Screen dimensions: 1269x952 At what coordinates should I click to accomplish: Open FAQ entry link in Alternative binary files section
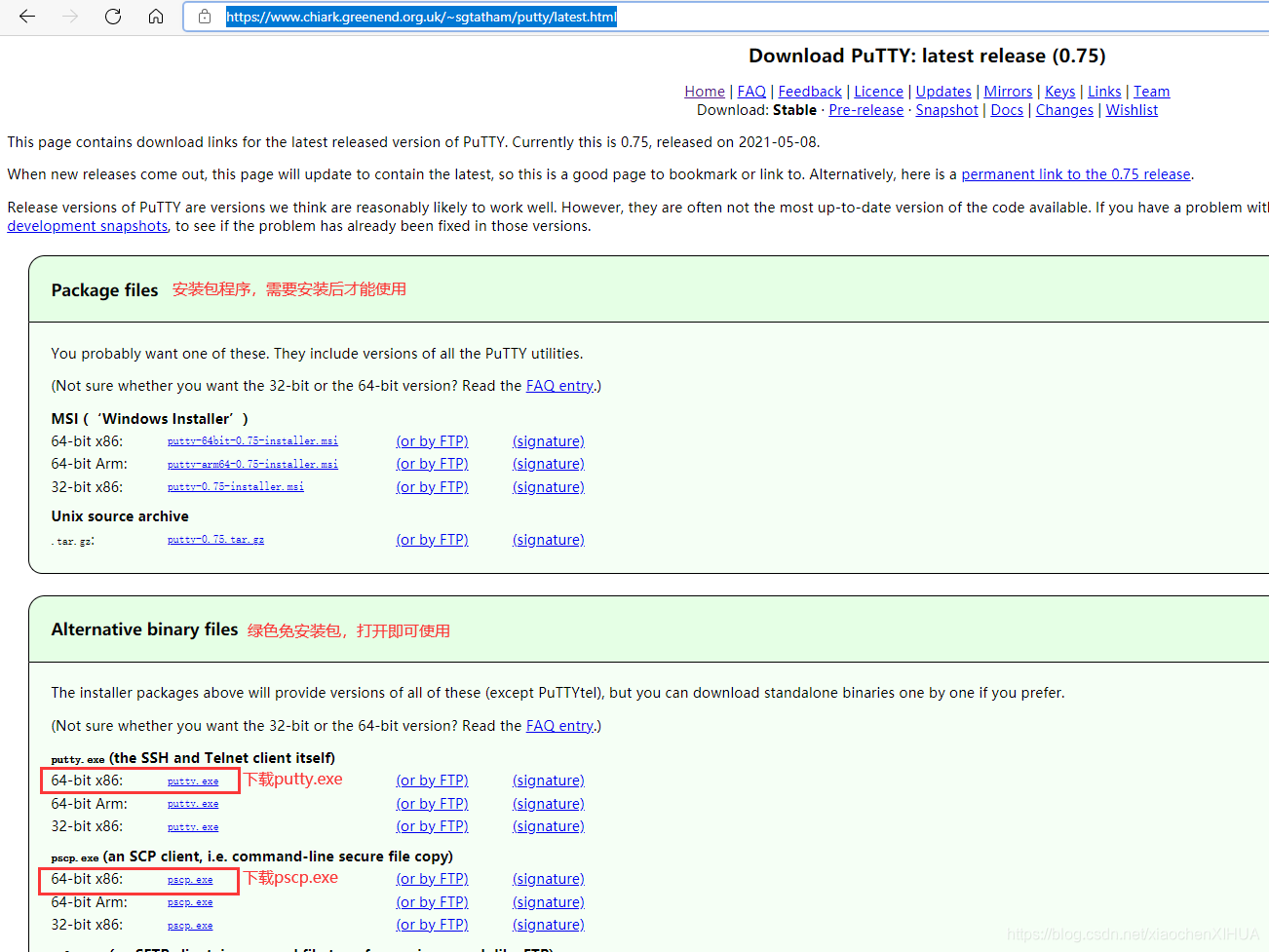[x=559, y=726]
